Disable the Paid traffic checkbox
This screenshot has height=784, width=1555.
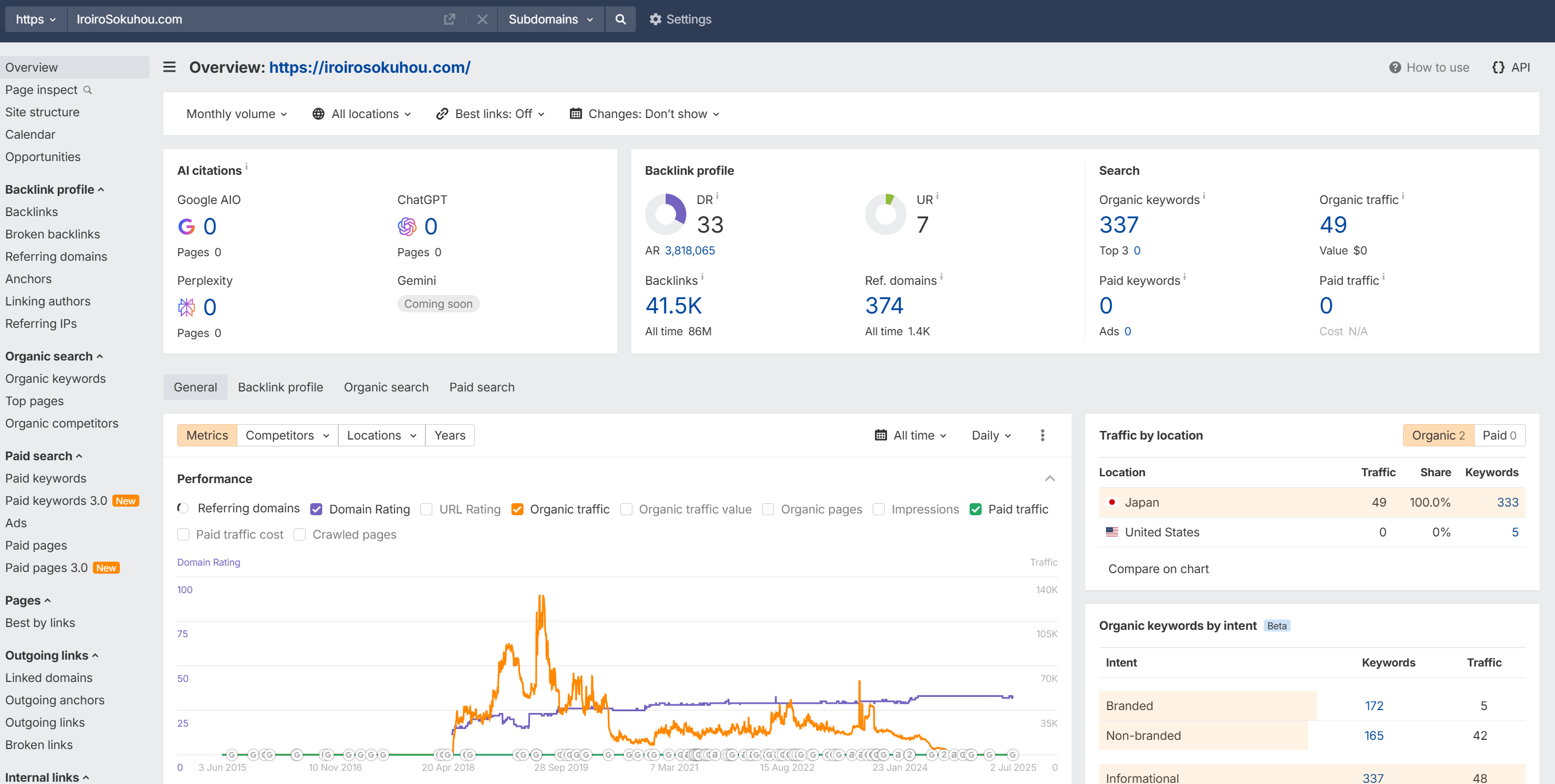[975, 509]
